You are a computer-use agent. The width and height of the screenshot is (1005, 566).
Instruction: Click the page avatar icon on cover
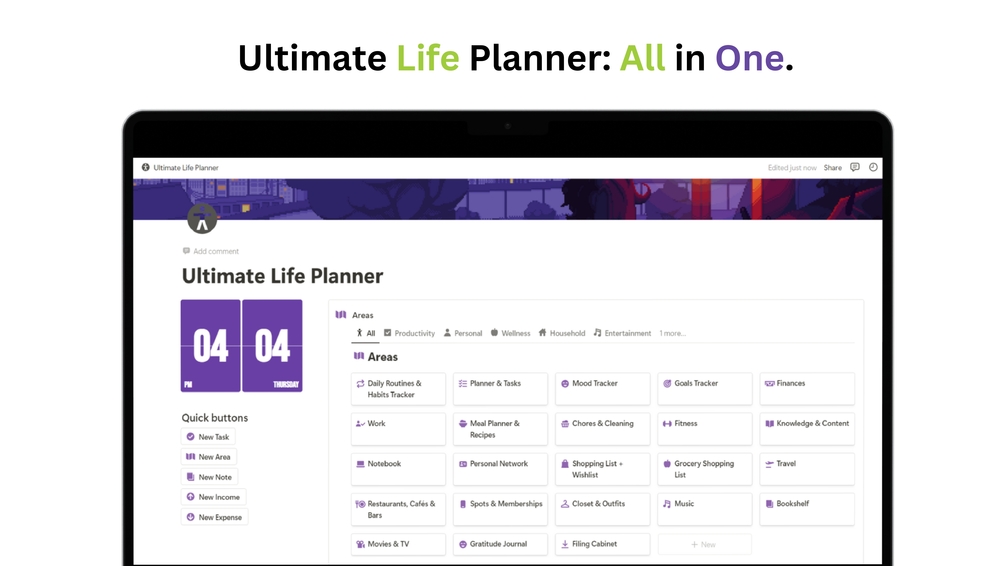pos(202,219)
